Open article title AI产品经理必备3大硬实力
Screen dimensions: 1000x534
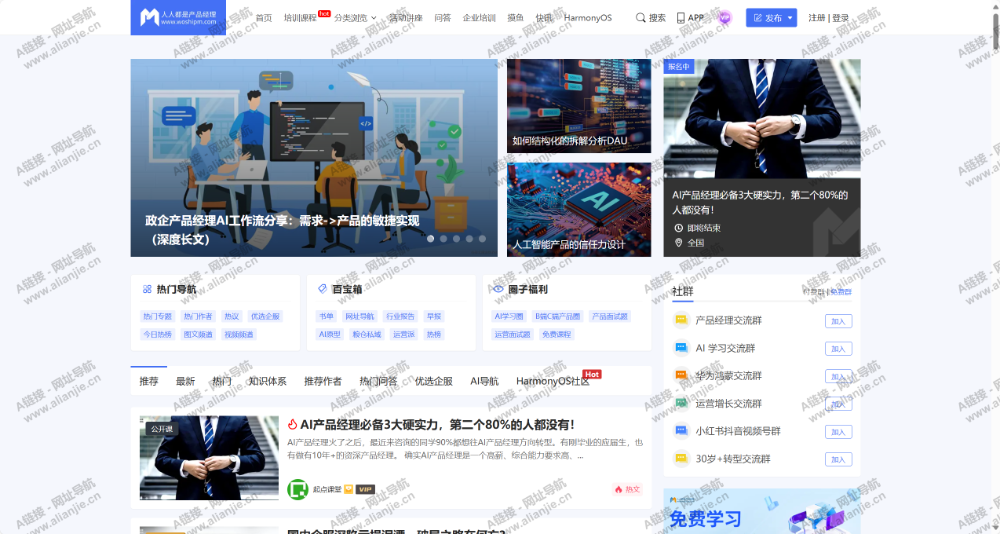[x=438, y=424]
